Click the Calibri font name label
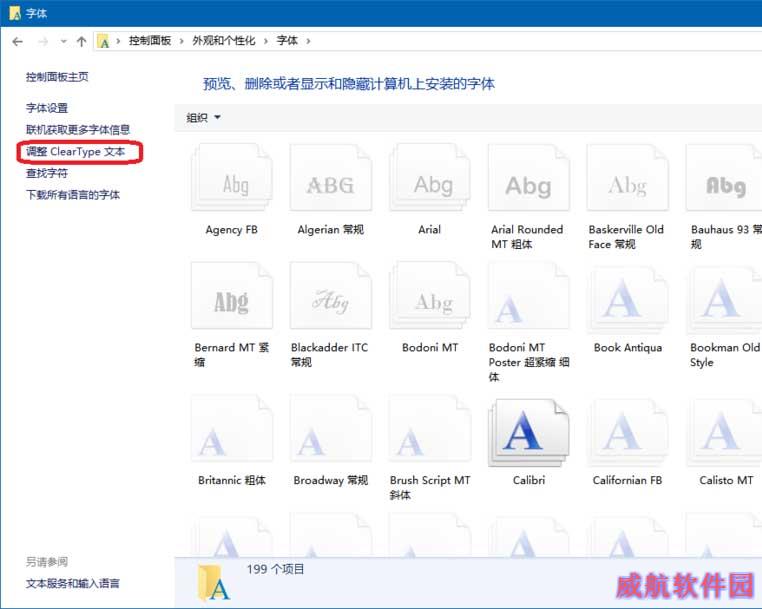 coord(529,480)
